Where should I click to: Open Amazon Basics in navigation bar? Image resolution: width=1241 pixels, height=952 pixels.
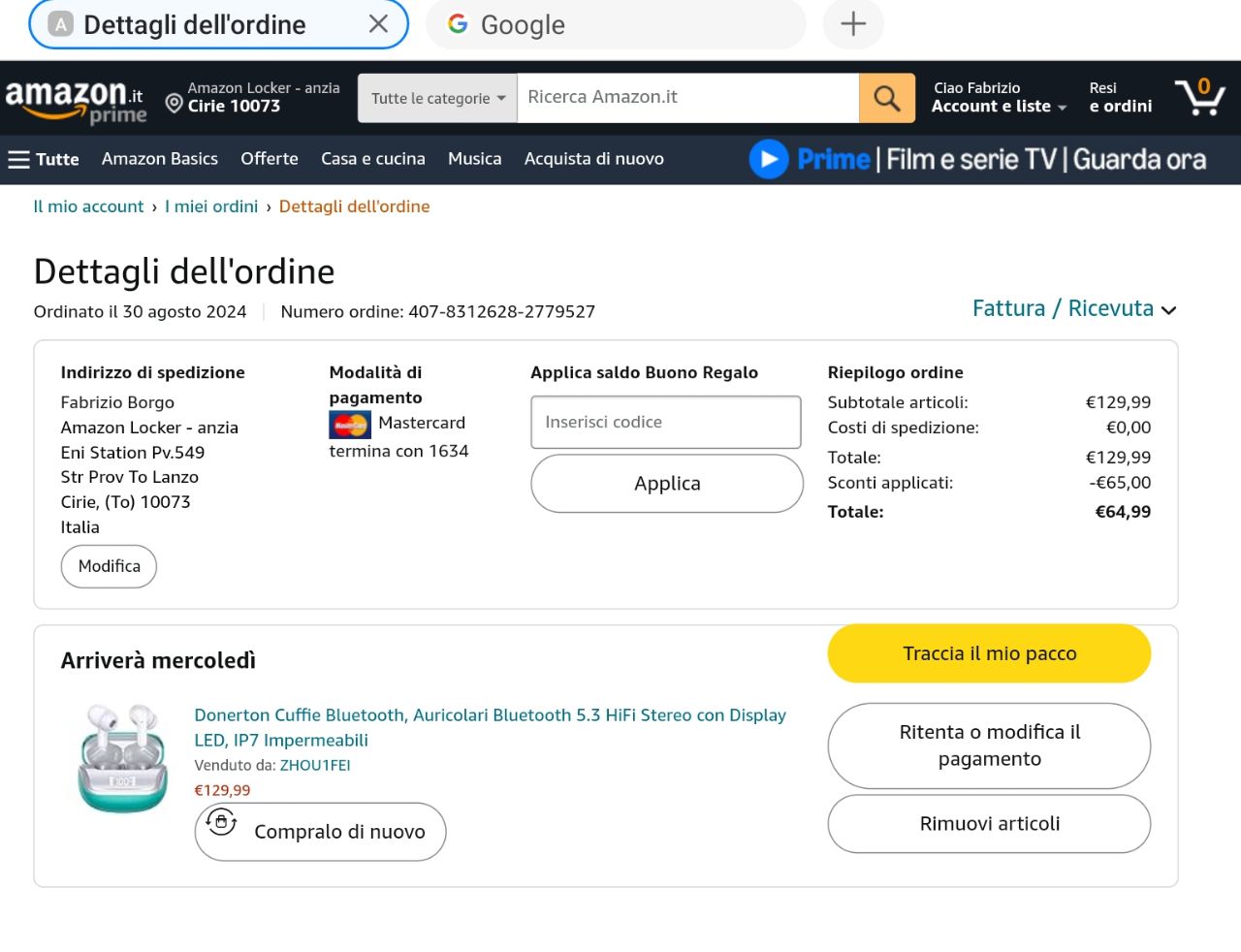click(160, 159)
